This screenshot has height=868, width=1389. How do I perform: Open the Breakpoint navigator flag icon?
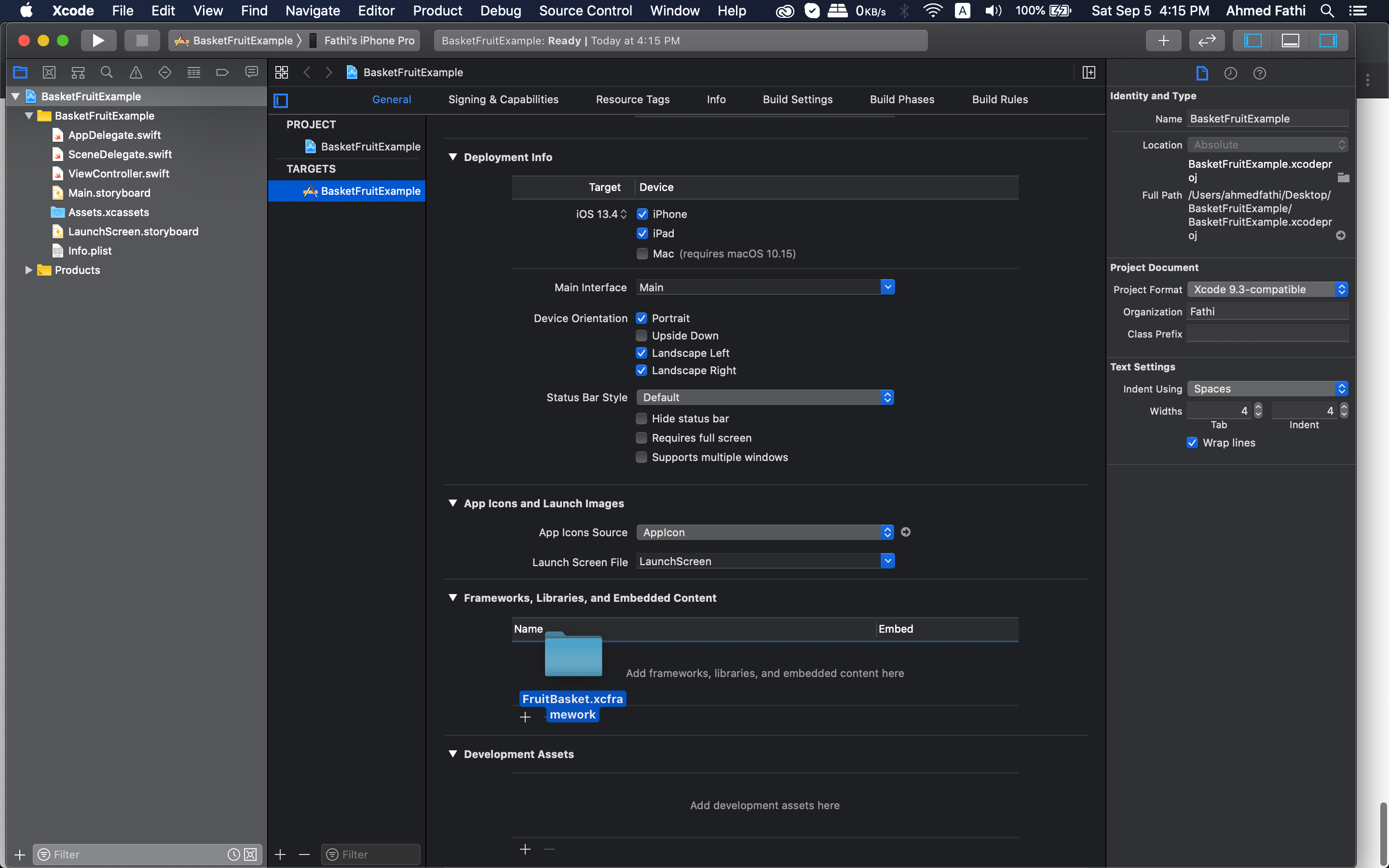click(222, 72)
